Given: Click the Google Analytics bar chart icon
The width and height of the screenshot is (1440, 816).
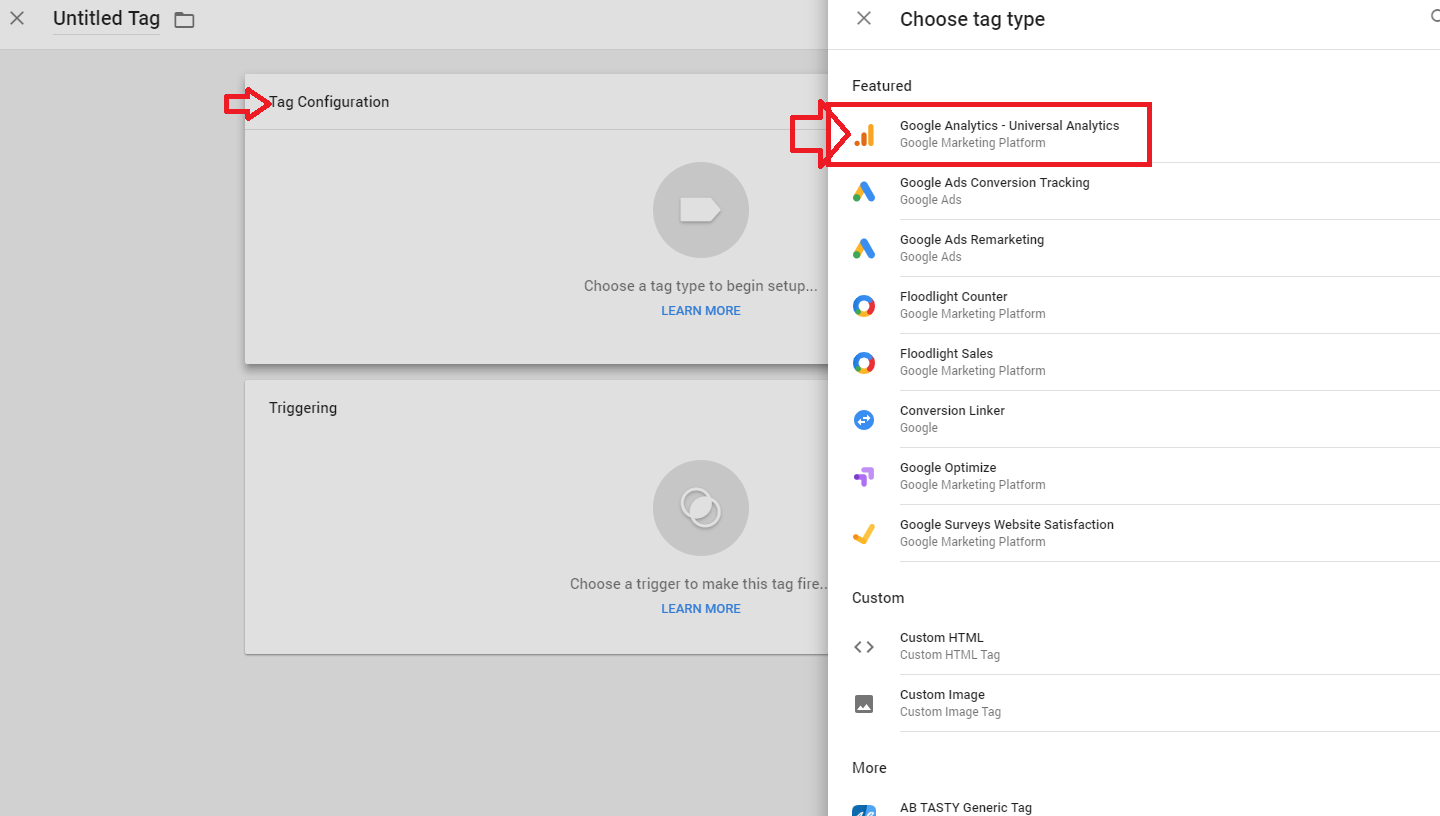Looking at the screenshot, I should tap(864, 135).
